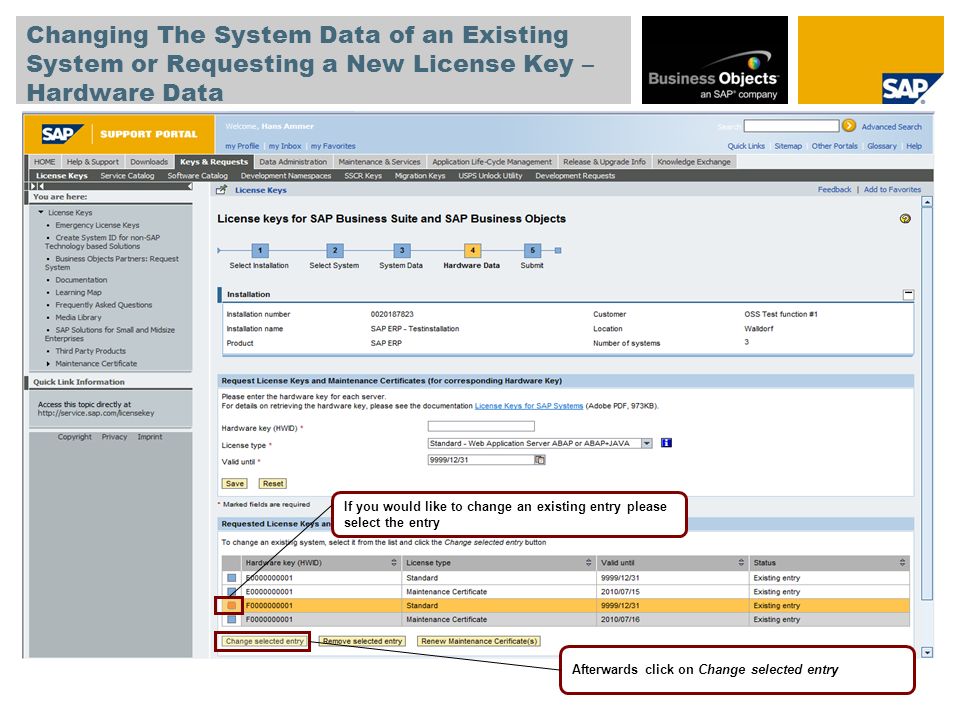Sort by Status column icon
960x720 pixels.
[x=902, y=562]
